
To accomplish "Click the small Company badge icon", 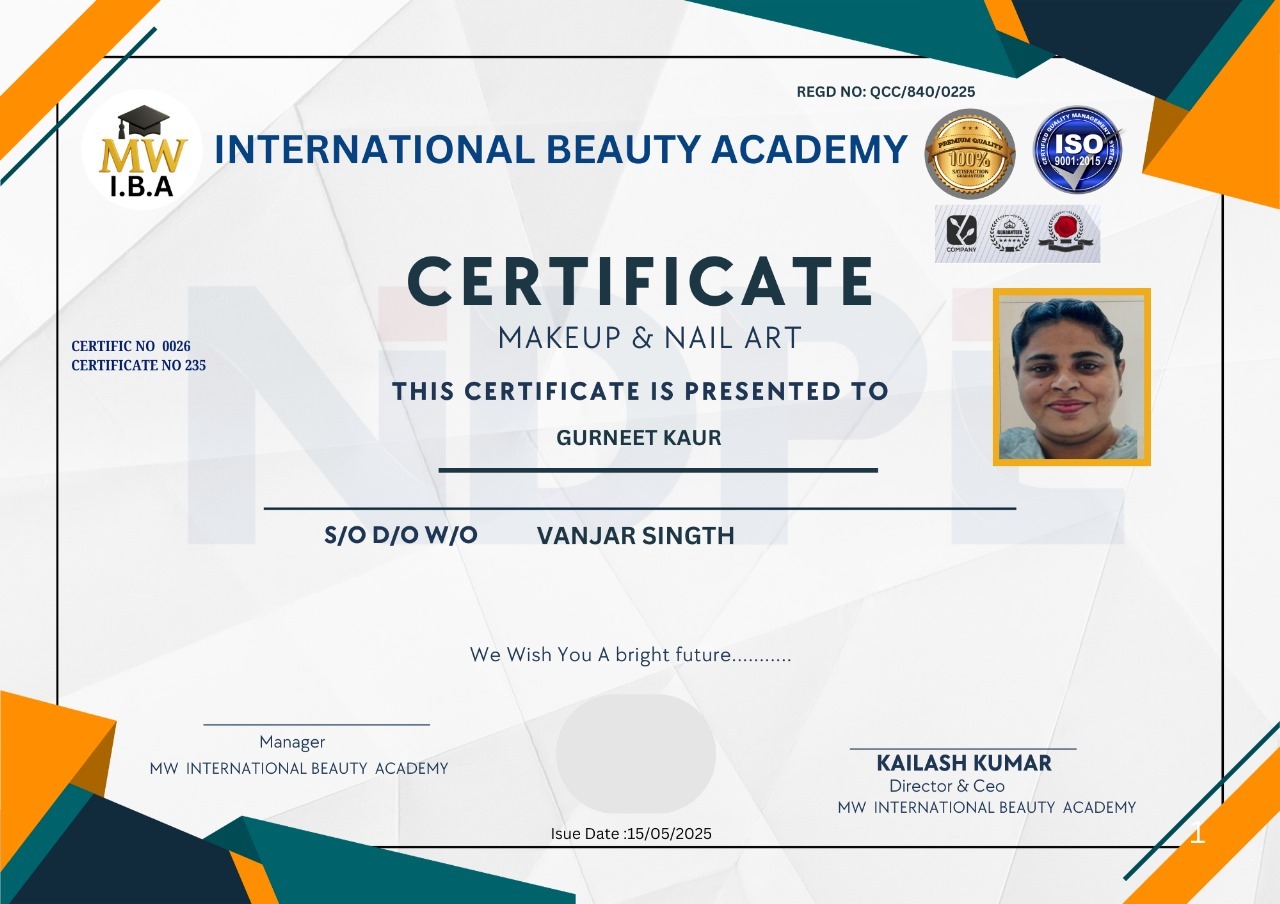I will [961, 233].
